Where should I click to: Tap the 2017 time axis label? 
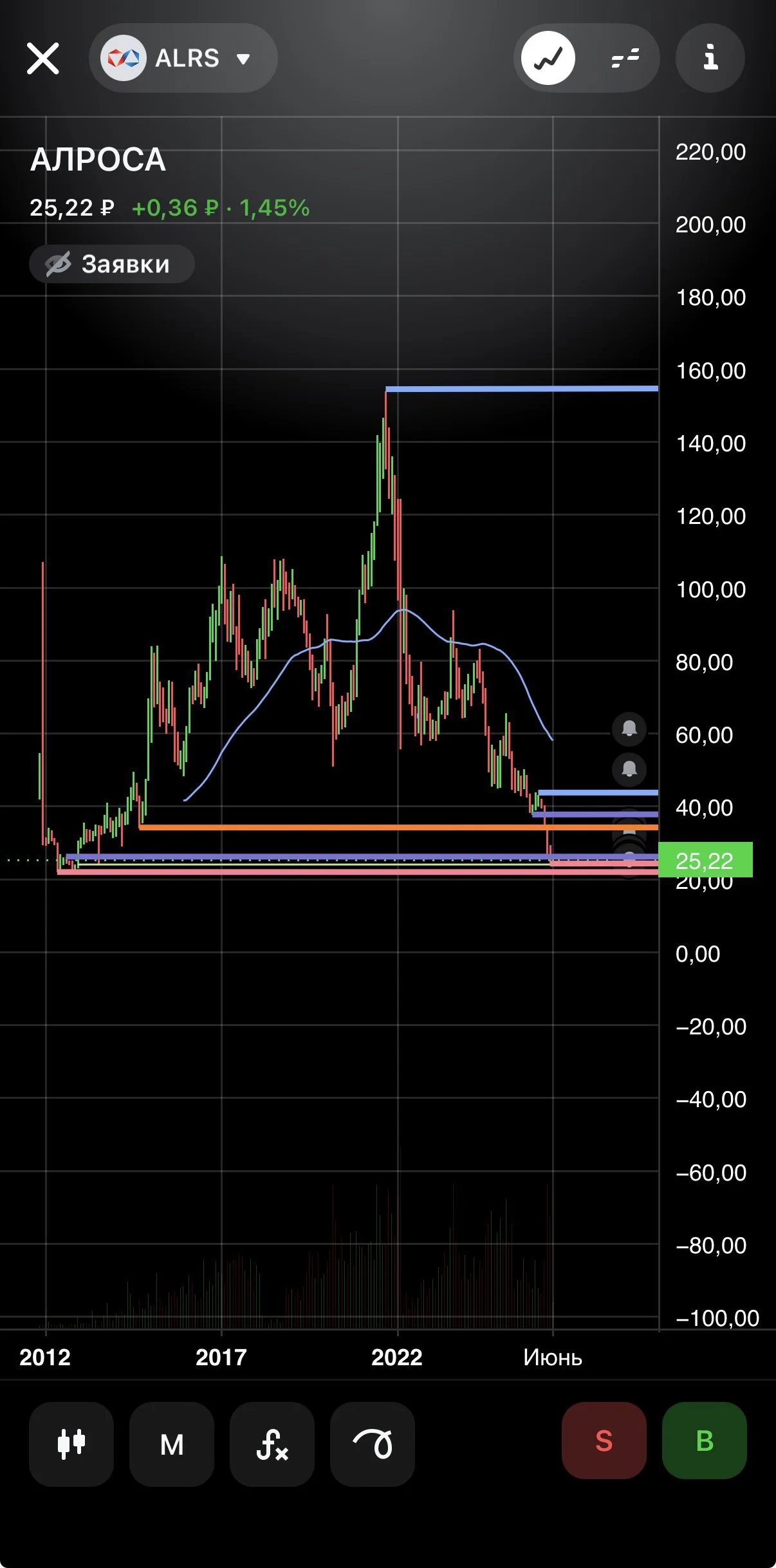[221, 1357]
